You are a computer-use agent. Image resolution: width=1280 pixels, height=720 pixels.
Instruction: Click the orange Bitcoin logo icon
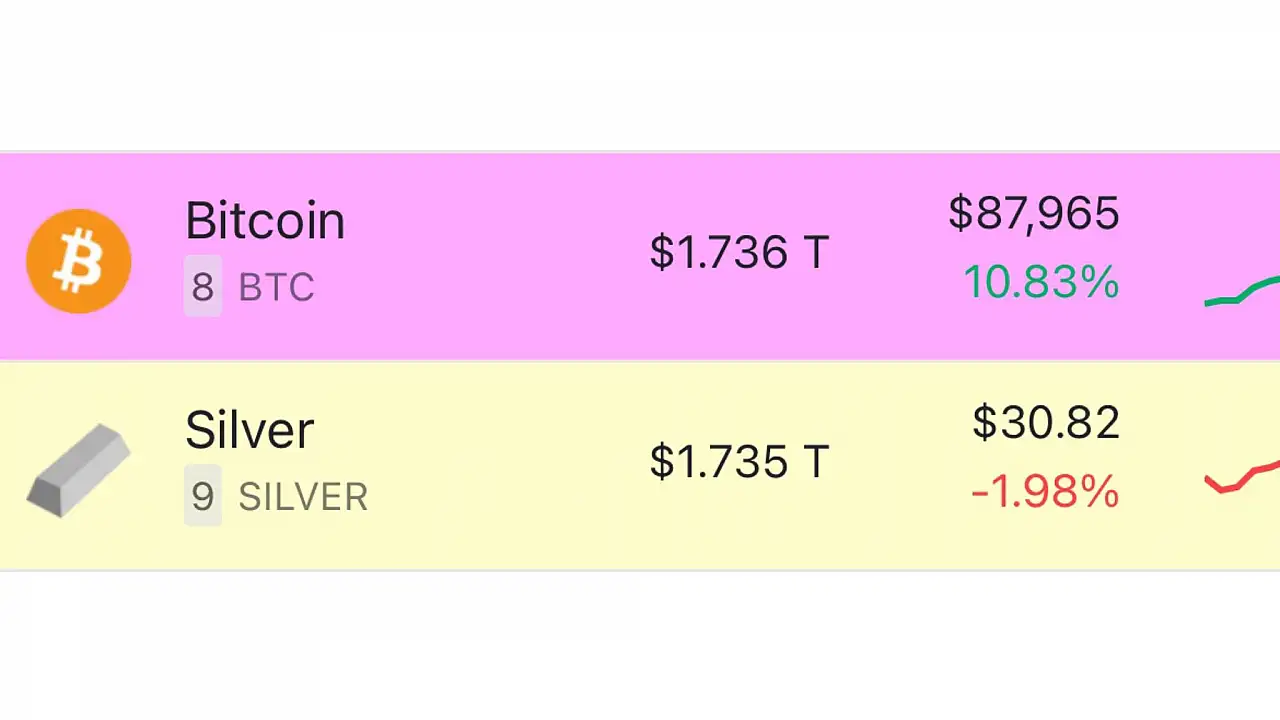coord(78,261)
